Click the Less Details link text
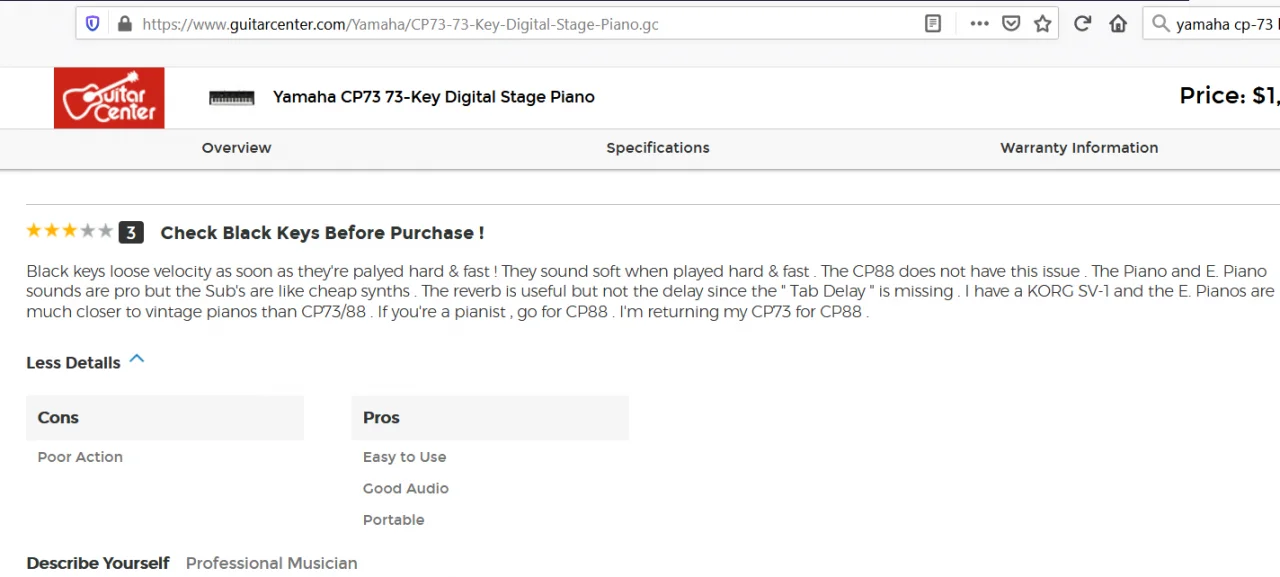 pos(73,363)
